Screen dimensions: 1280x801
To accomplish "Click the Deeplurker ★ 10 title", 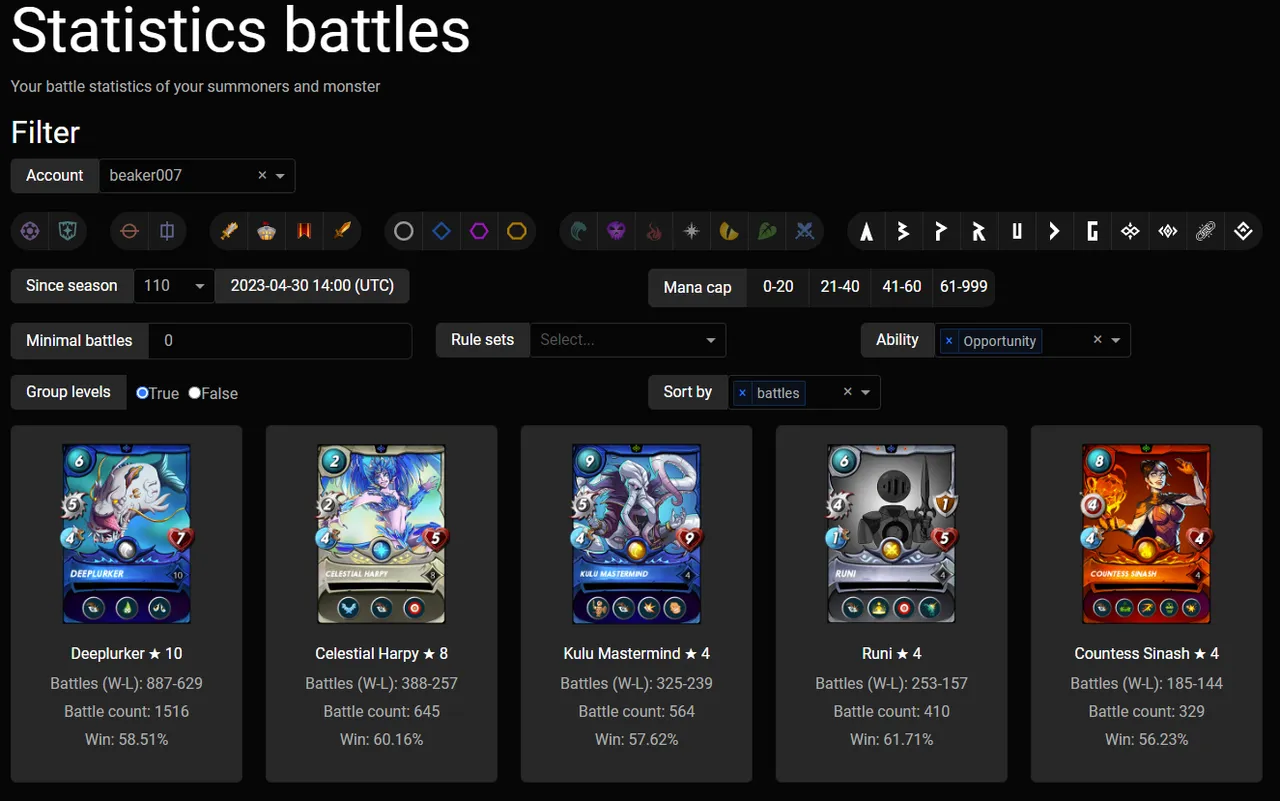I will [127, 654].
